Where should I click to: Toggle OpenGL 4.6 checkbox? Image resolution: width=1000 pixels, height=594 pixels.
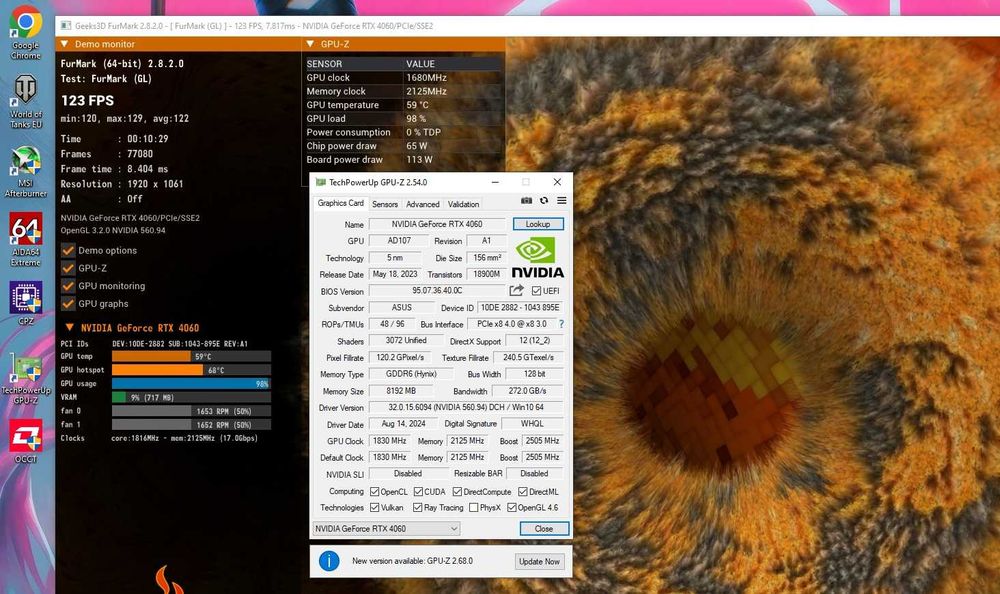pos(511,508)
